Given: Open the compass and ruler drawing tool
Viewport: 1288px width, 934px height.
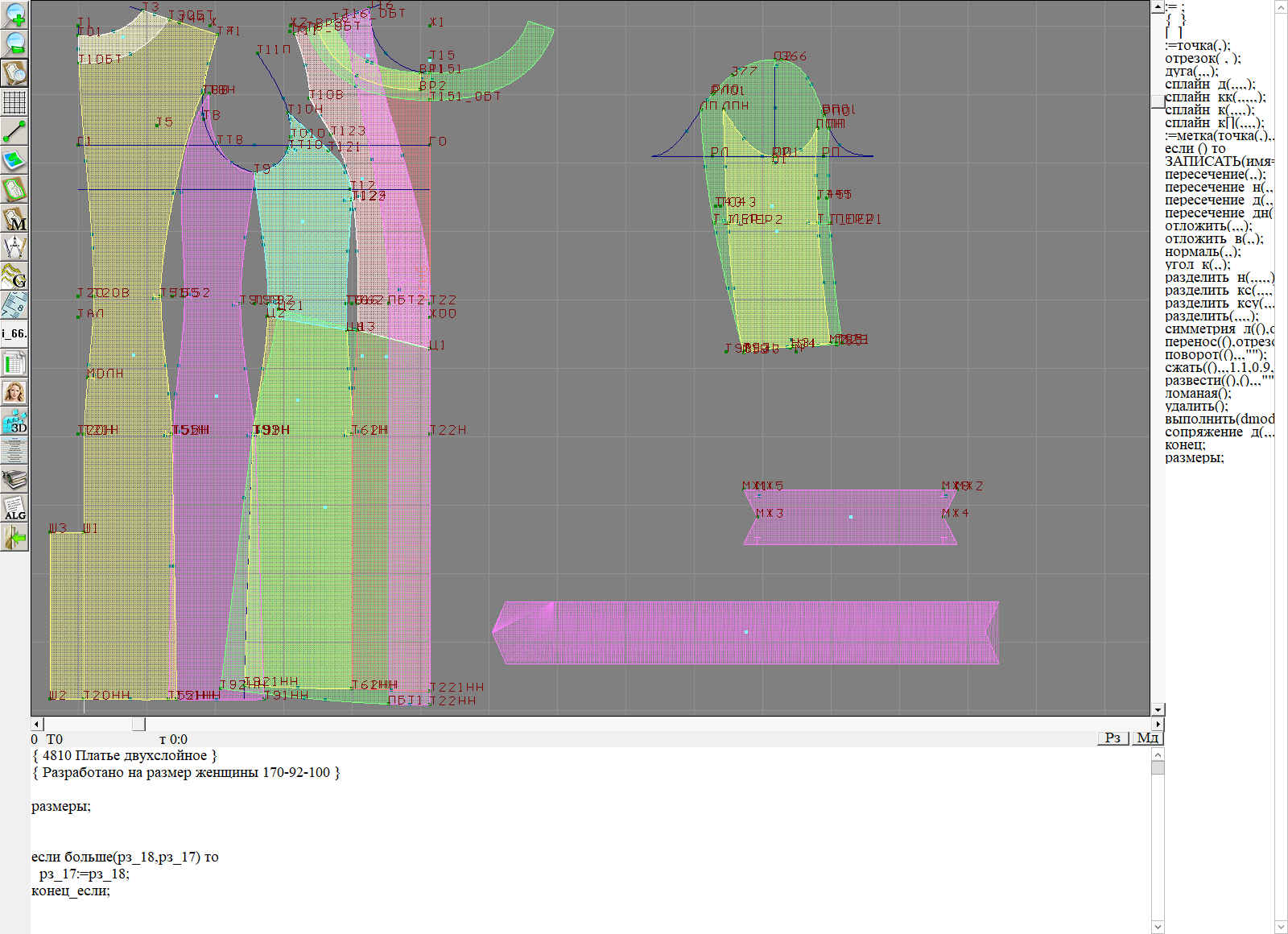Looking at the screenshot, I should pyautogui.click(x=14, y=247).
